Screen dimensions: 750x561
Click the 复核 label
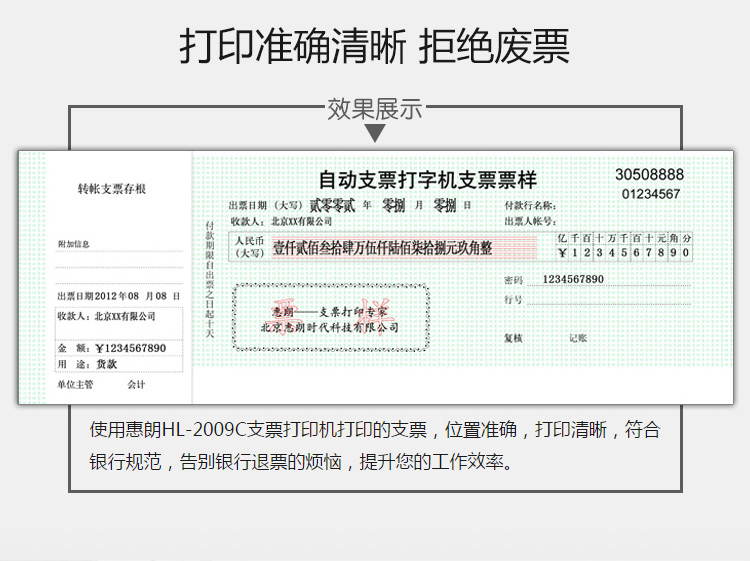click(x=513, y=338)
